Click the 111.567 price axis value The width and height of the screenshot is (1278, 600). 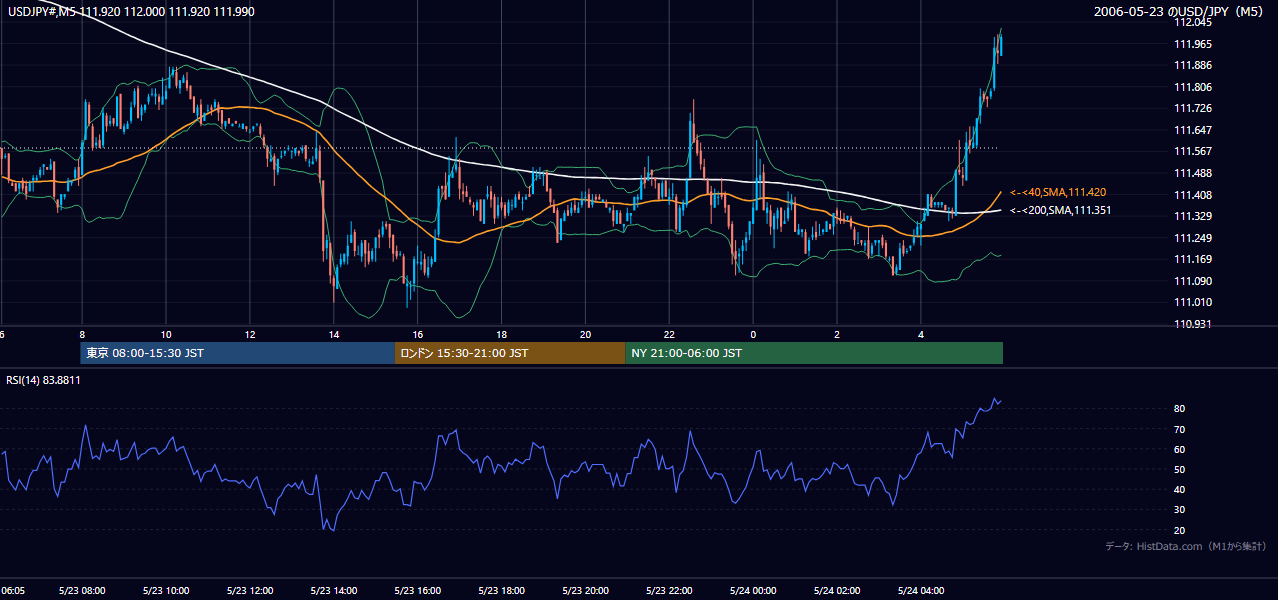tap(1192, 152)
